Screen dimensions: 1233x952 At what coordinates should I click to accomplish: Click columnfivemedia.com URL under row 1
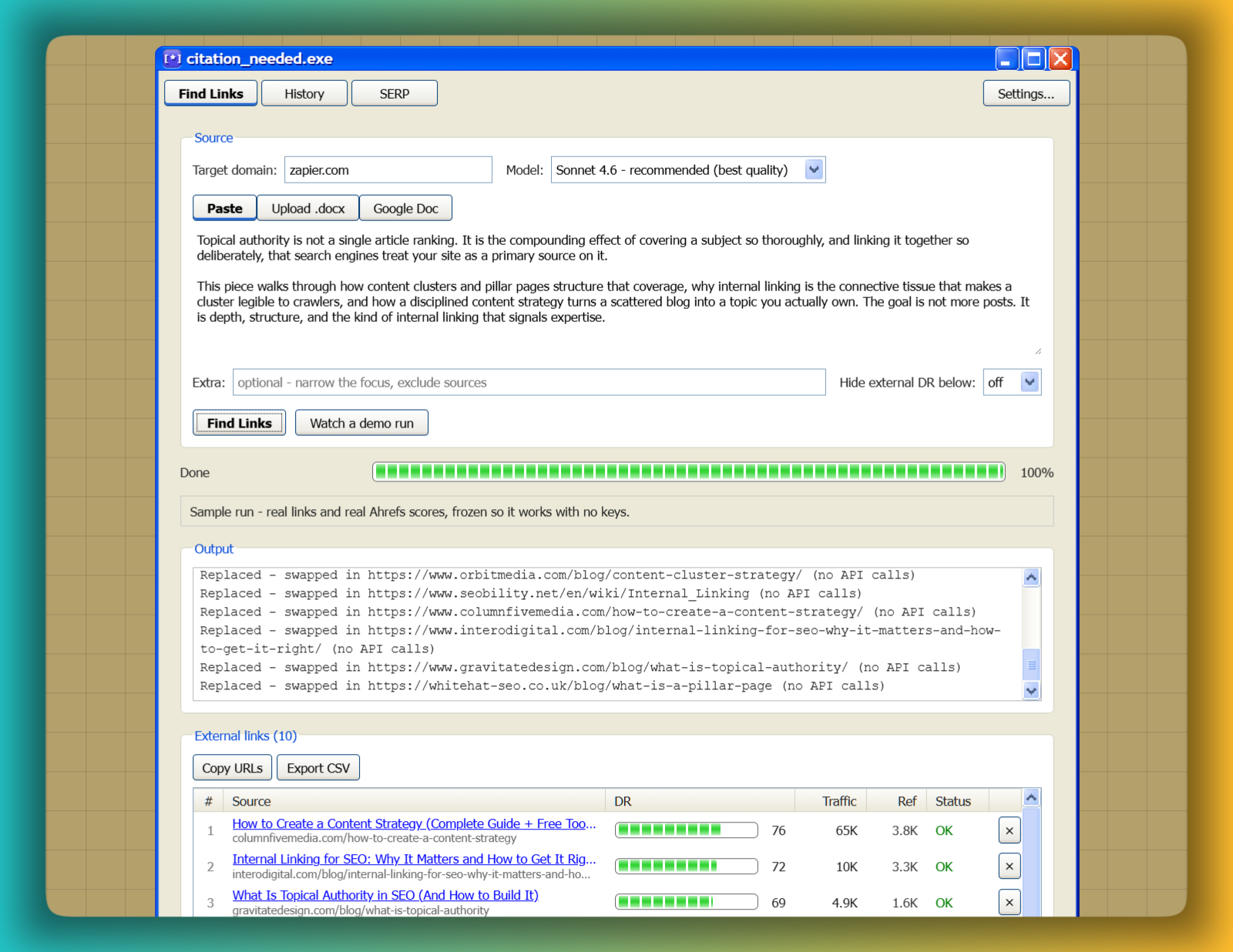[x=375, y=838]
